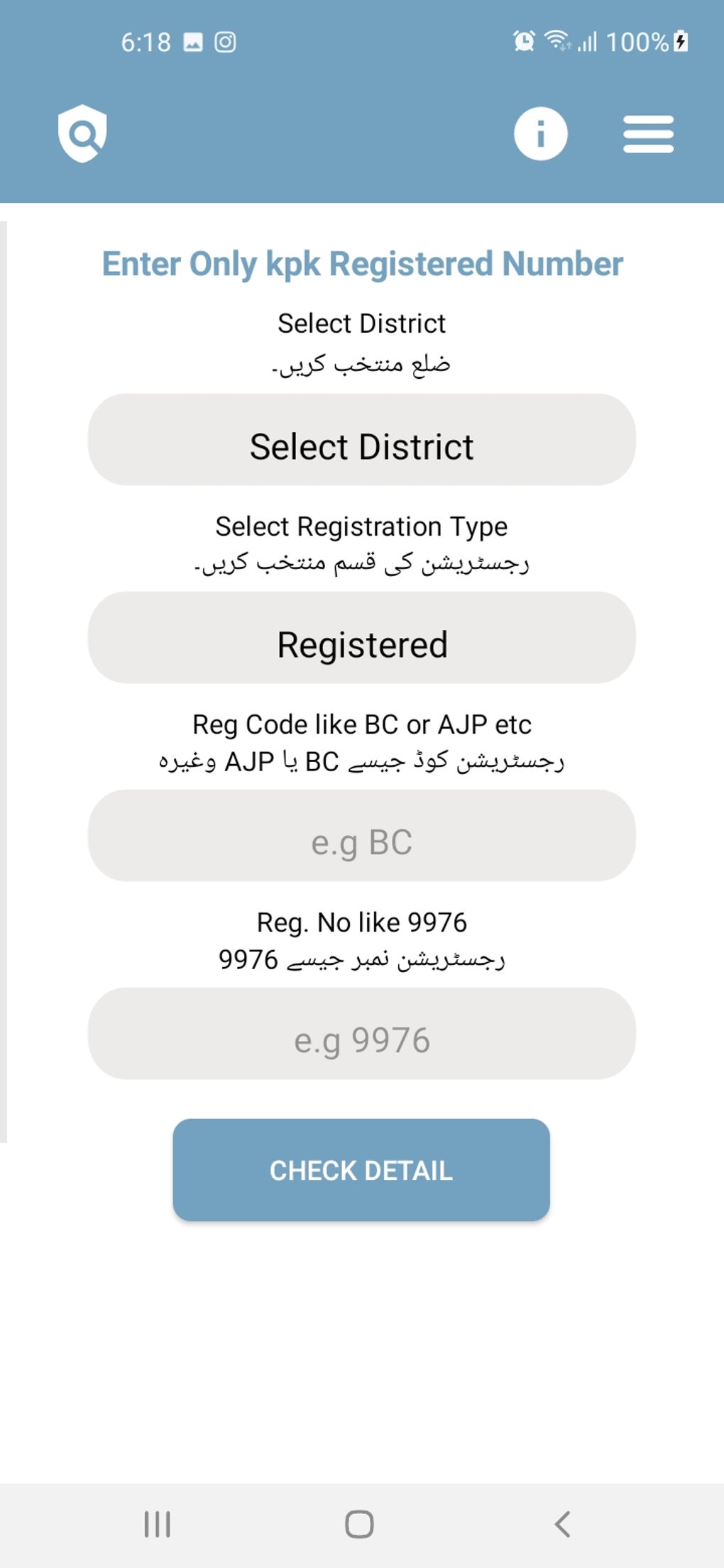The width and height of the screenshot is (724, 1568).
Task: Open the hamburger menu
Action: (648, 134)
